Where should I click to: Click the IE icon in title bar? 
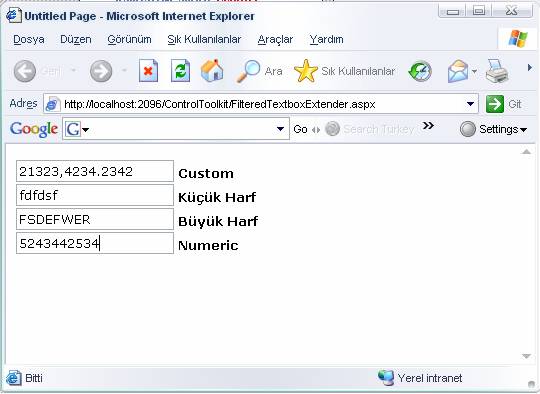coord(14,16)
